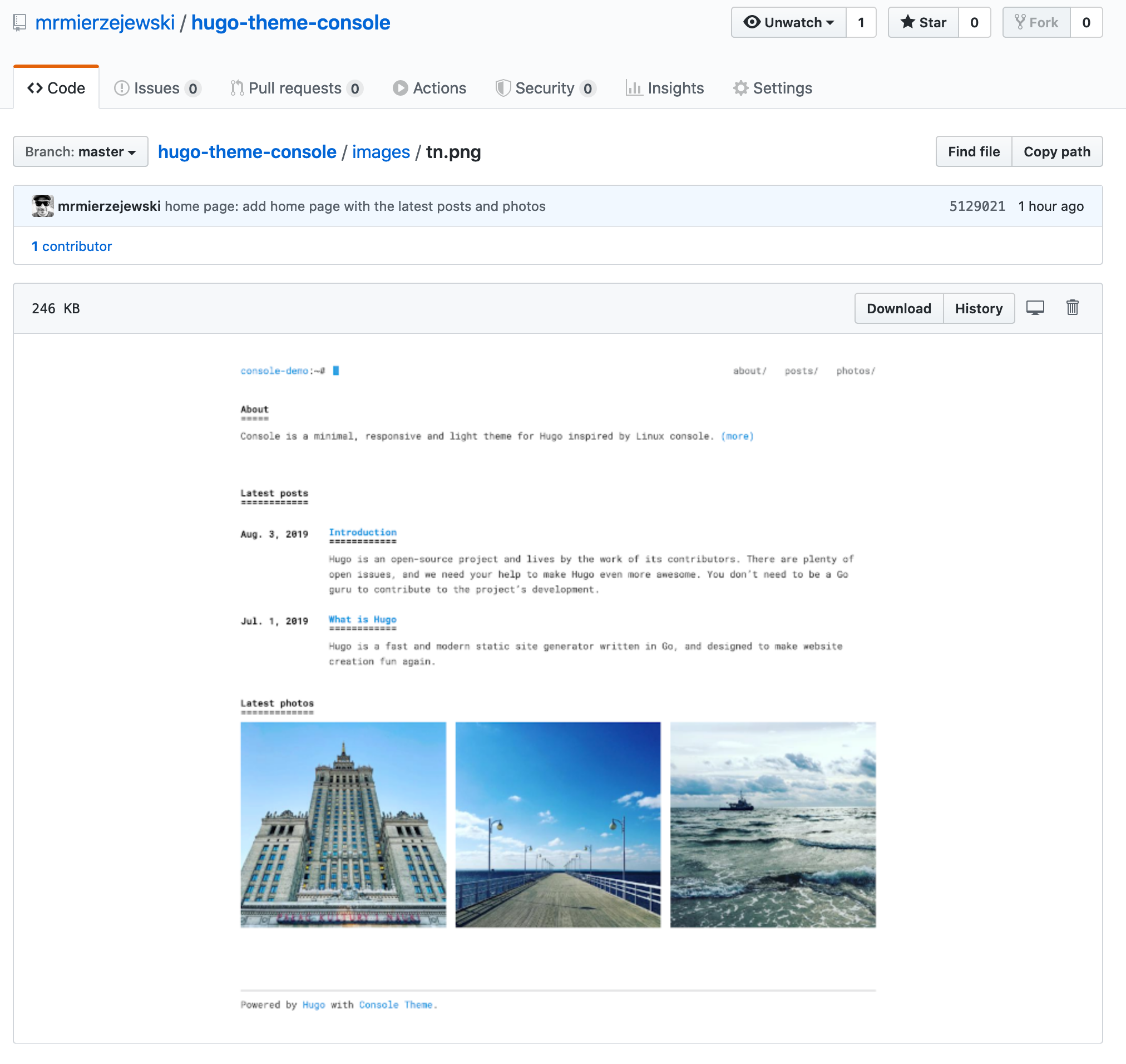
Task: Click the repository book icon
Action: pos(20,22)
